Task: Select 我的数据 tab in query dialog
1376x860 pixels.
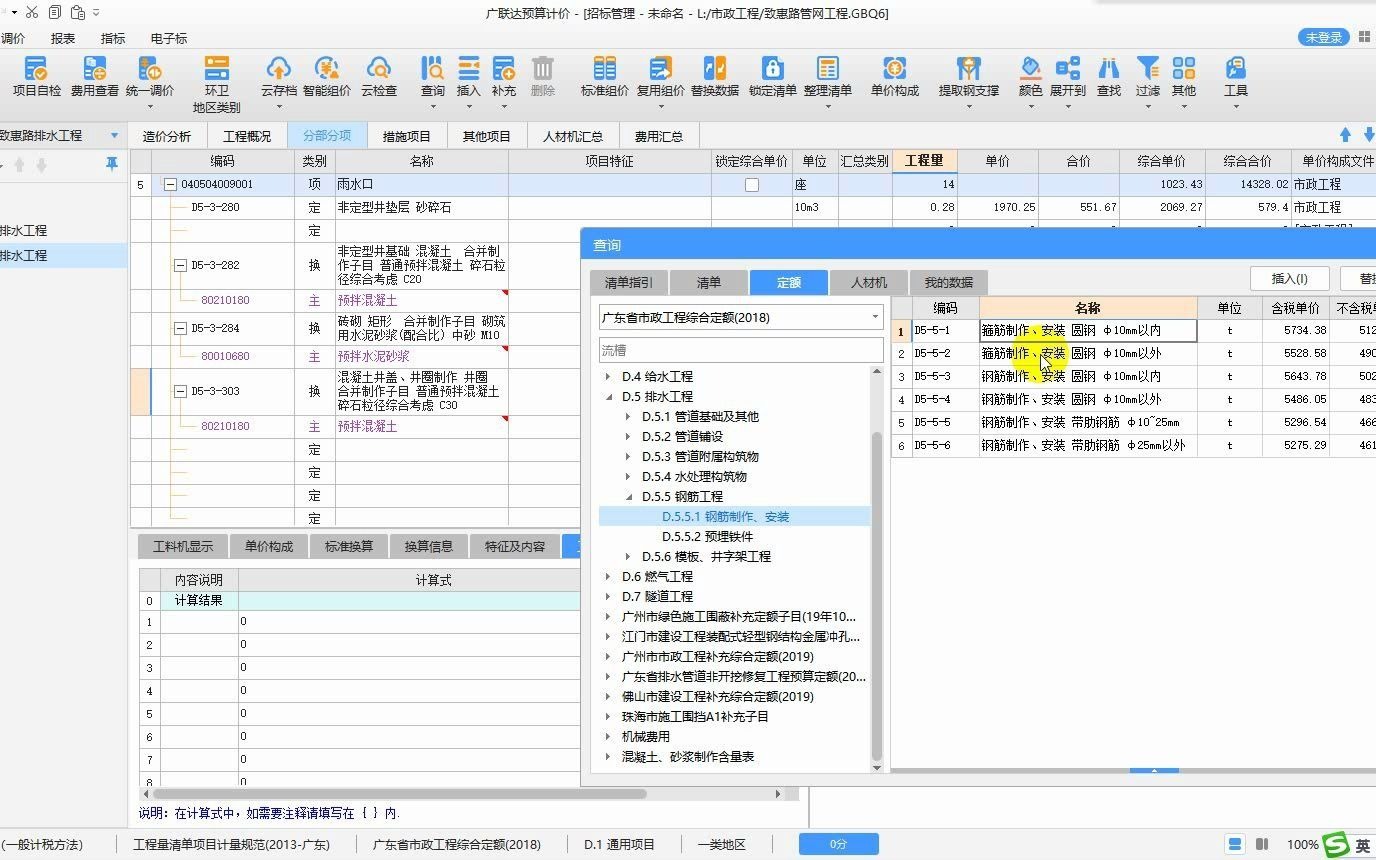Action: tap(949, 282)
